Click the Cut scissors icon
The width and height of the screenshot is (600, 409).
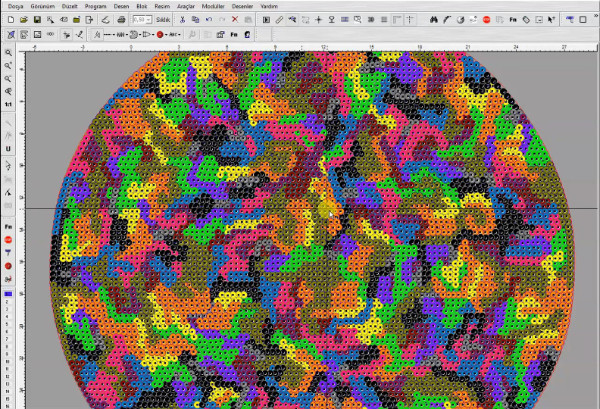click(183, 20)
